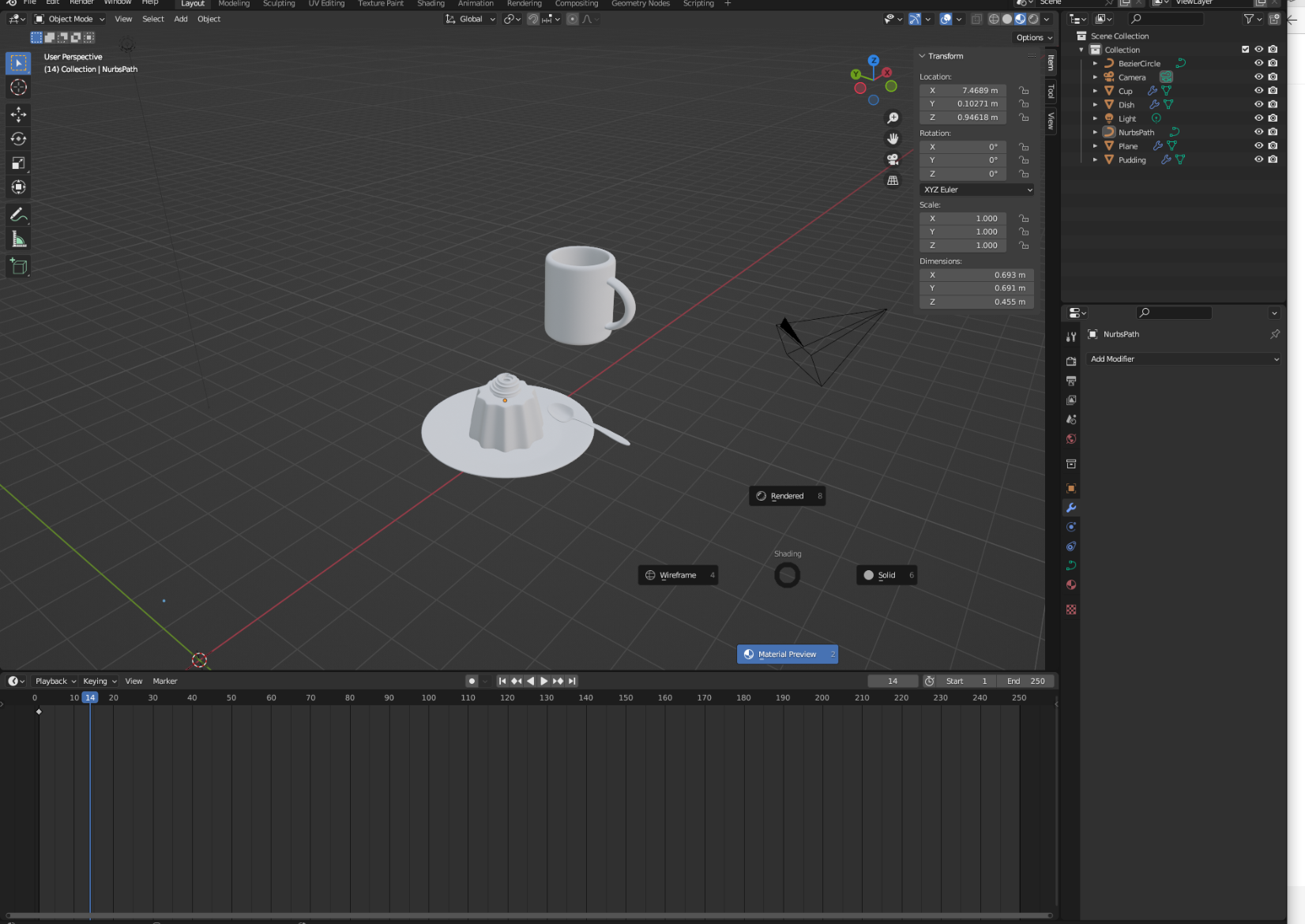Click the Location X value slider
Screen dimensions: 1305x924
(963, 91)
